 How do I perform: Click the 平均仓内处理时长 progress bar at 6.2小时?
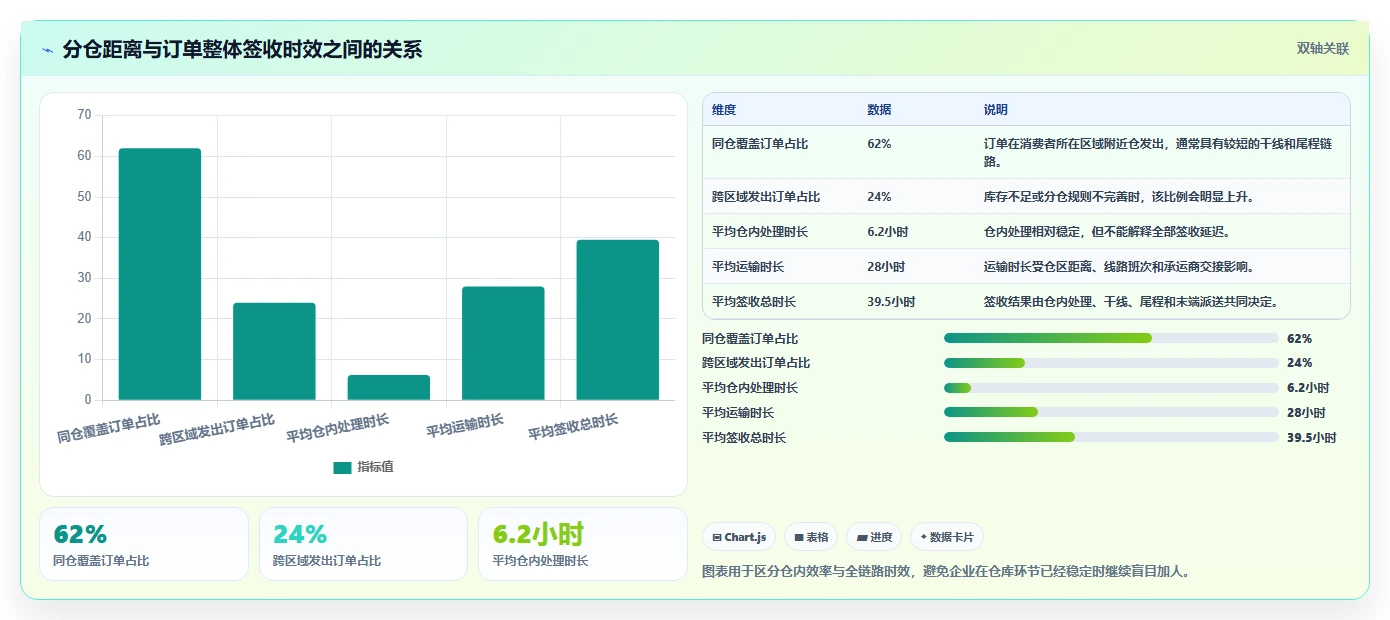tap(1111, 388)
